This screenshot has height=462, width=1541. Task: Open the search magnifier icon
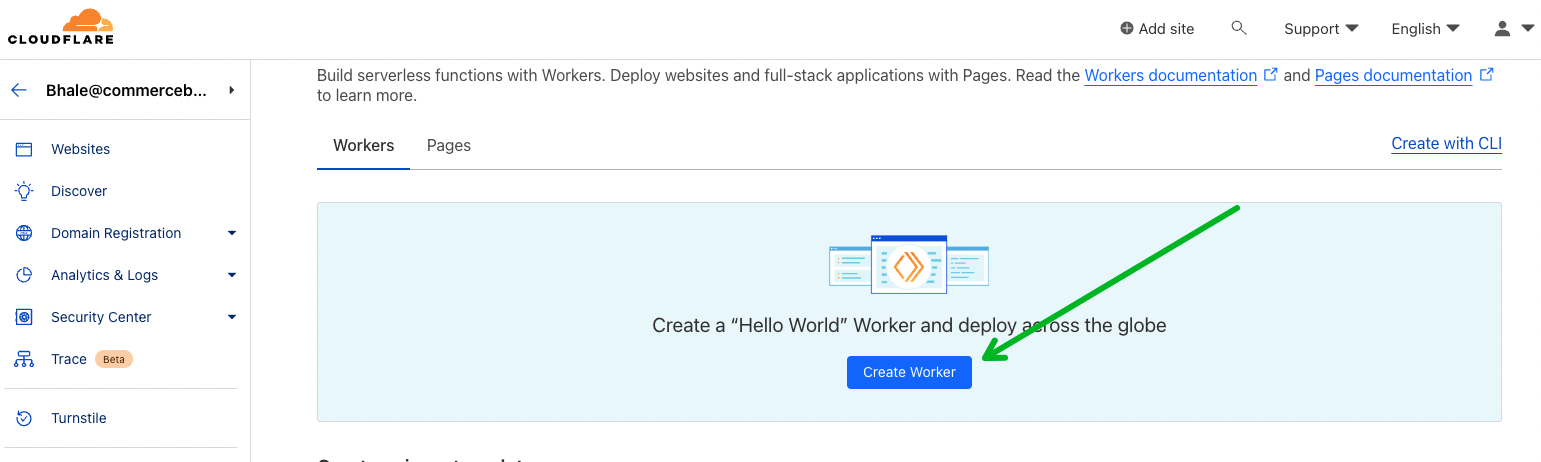pos(1239,28)
